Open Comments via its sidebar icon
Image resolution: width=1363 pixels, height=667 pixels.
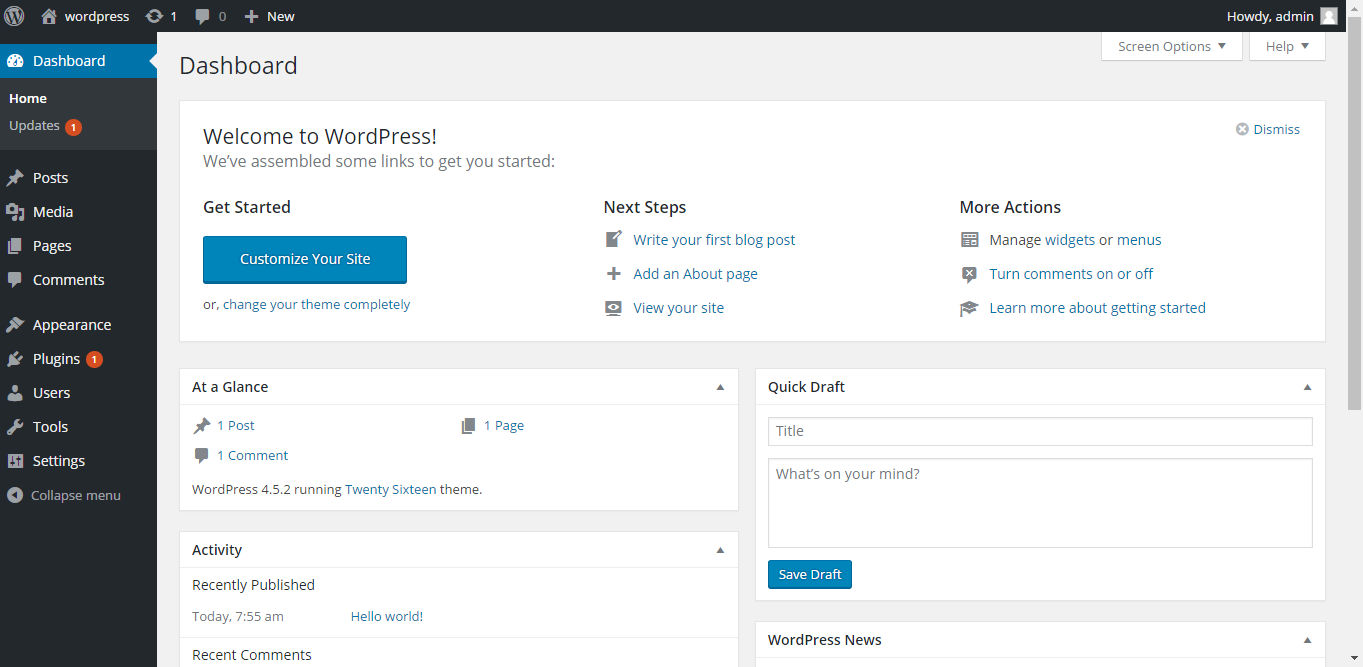(16, 280)
